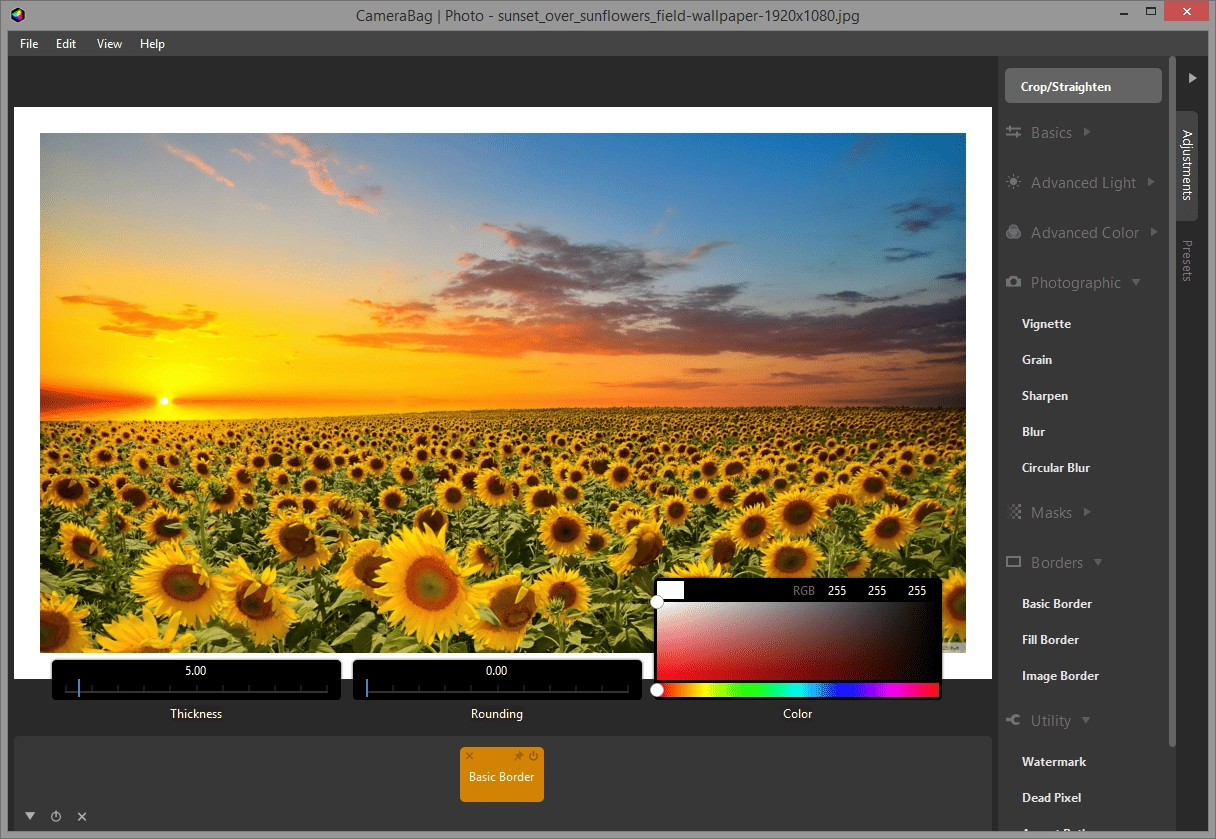Image resolution: width=1216 pixels, height=839 pixels.
Task: Collapse the adjustment tray with the down triangle
Action: point(30,816)
